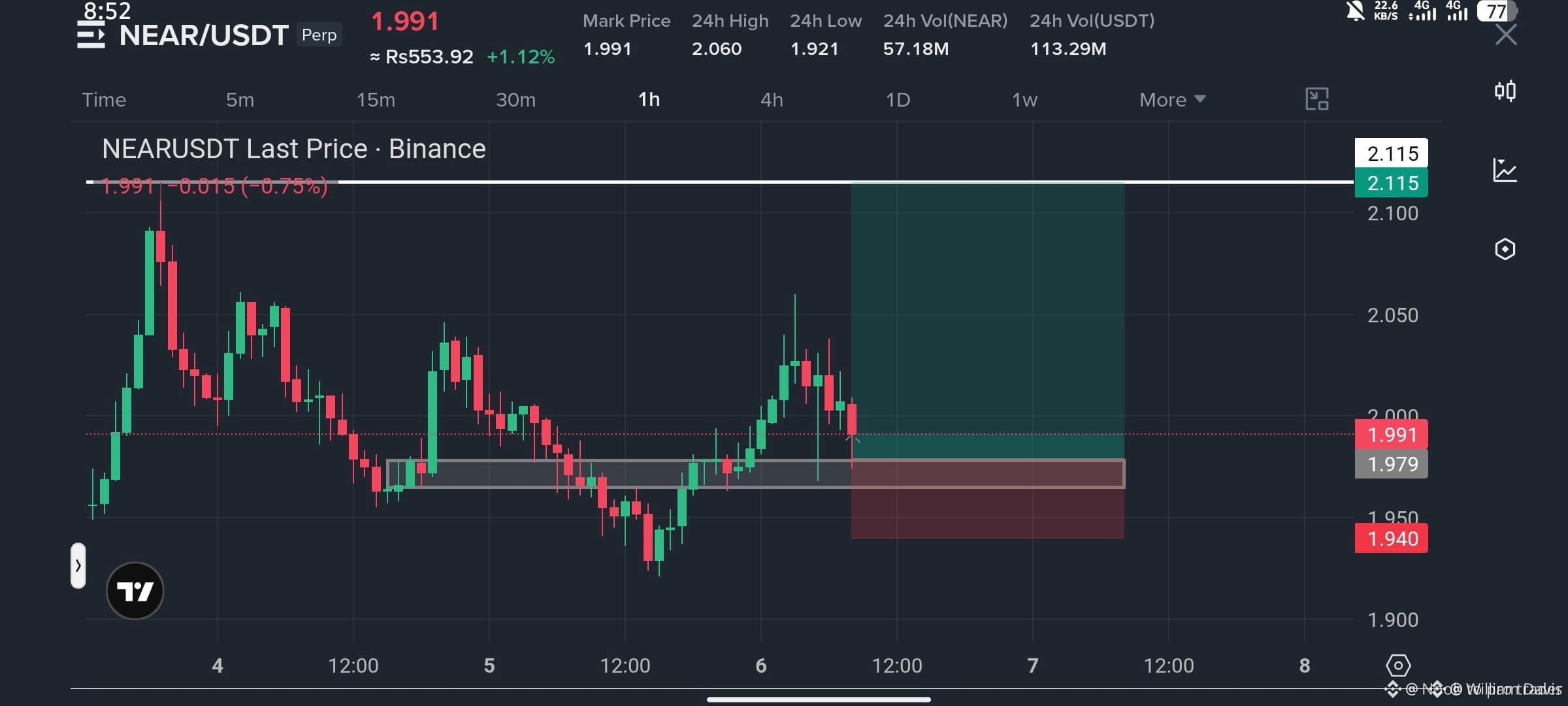The height and width of the screenshot is (706, 1568).
Task: Toggle the chart layout/picture-in-picture icon
Action: [x=1316, y=99]
